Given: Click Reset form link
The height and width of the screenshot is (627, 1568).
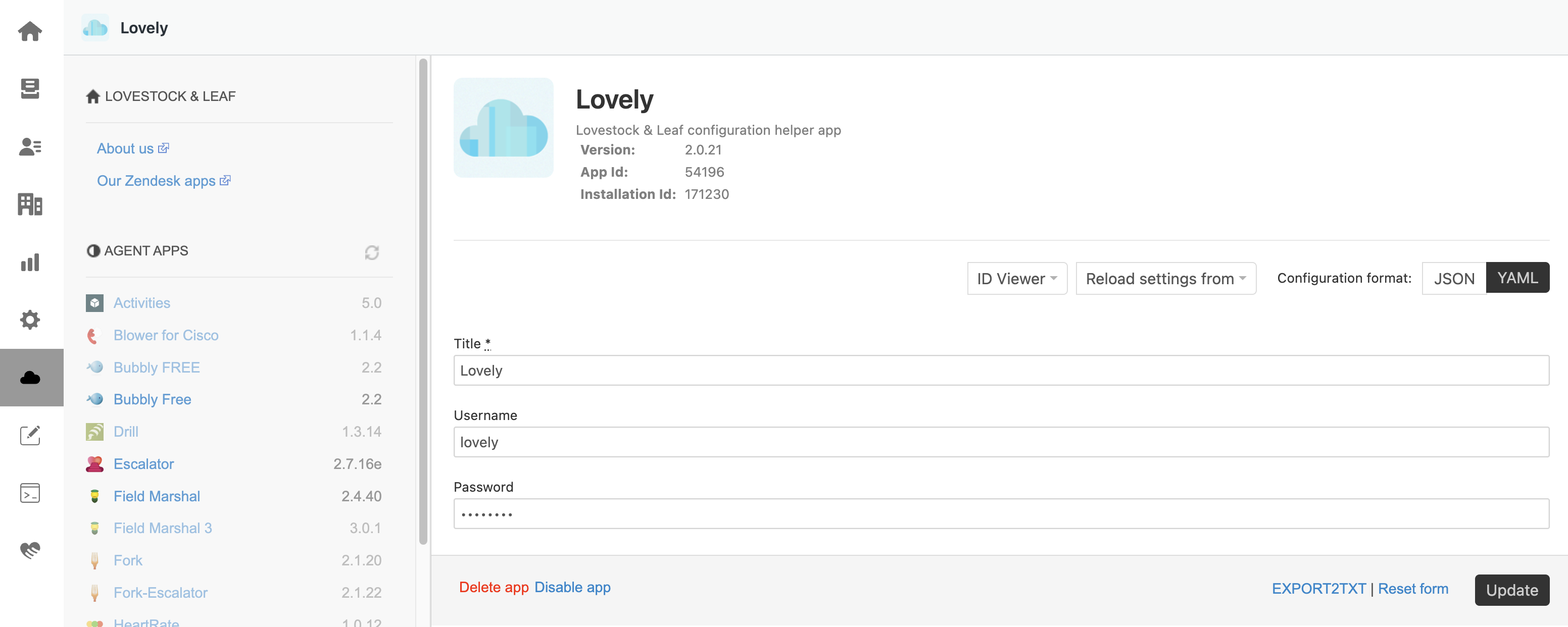Looking at the screenshot, I should [1413, 589].
